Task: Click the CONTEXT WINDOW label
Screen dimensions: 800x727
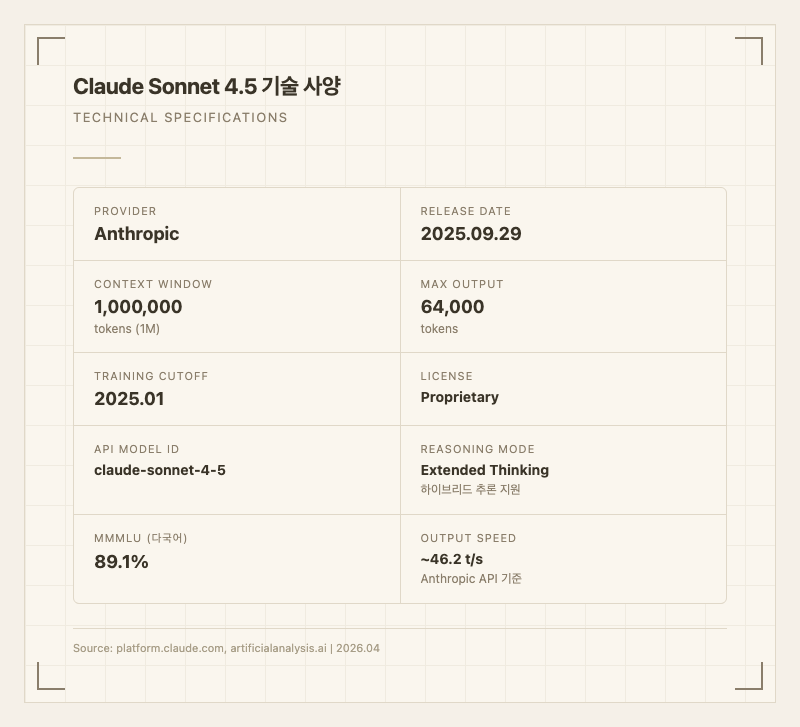Action: pyautogui.click(x=153, y=284)
